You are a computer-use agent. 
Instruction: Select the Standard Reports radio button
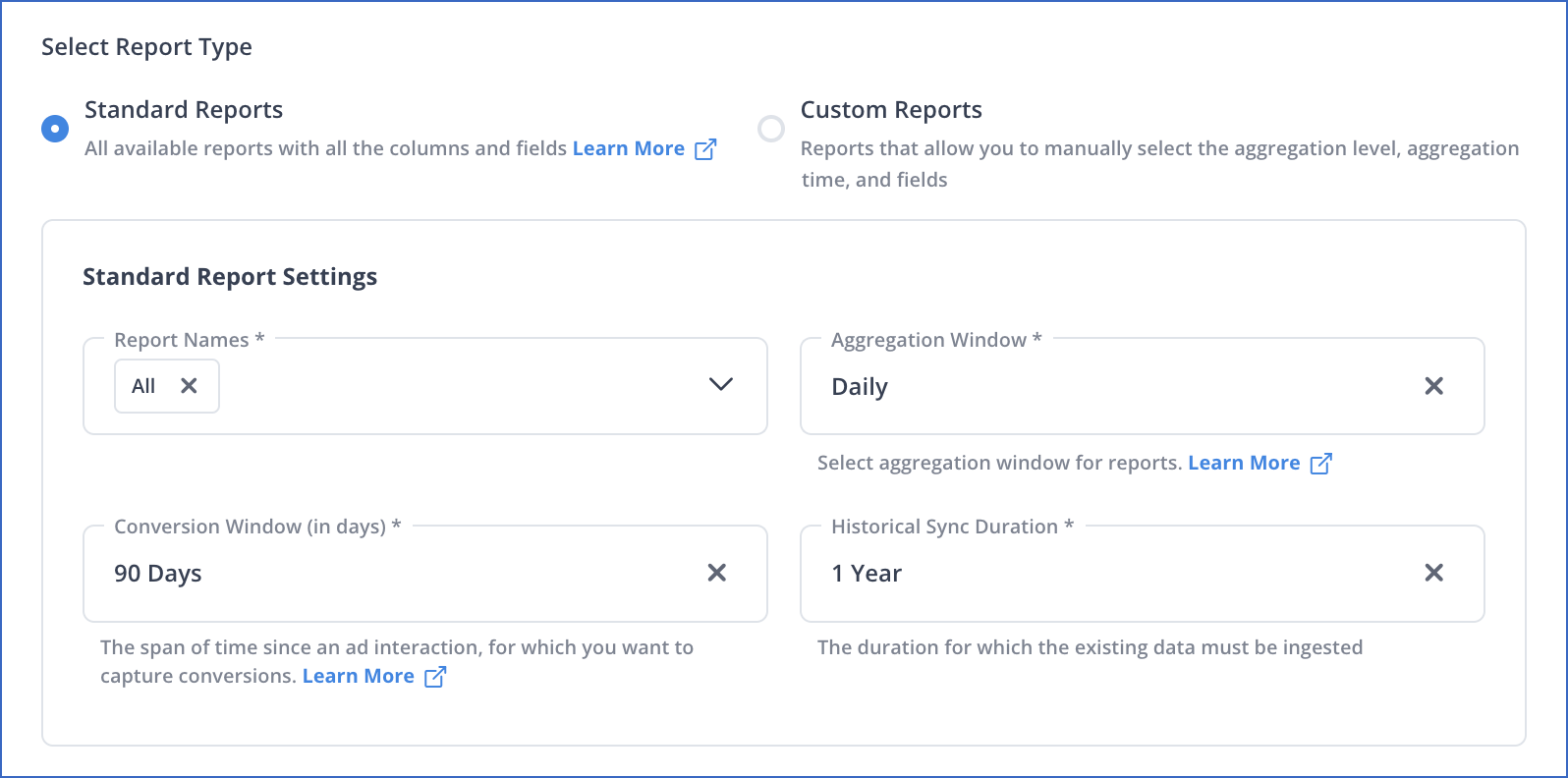click(55, 129)
